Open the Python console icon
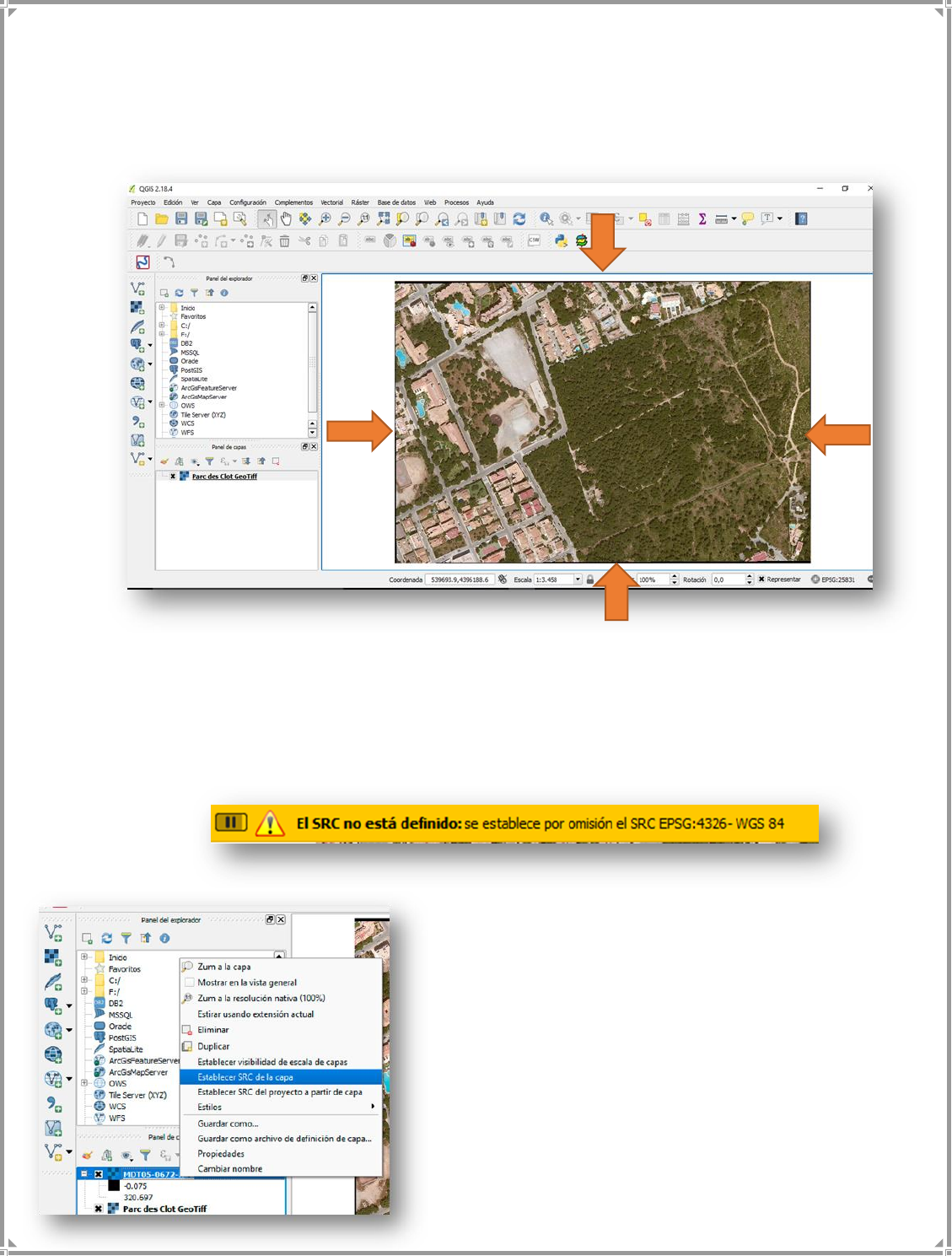952x1256 pixels. pos(561,240)
